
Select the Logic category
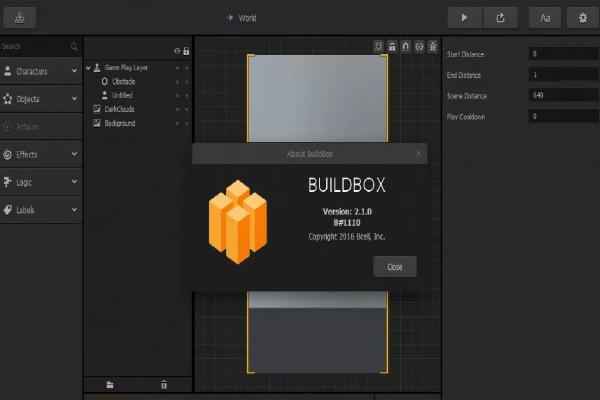(41, 182)
